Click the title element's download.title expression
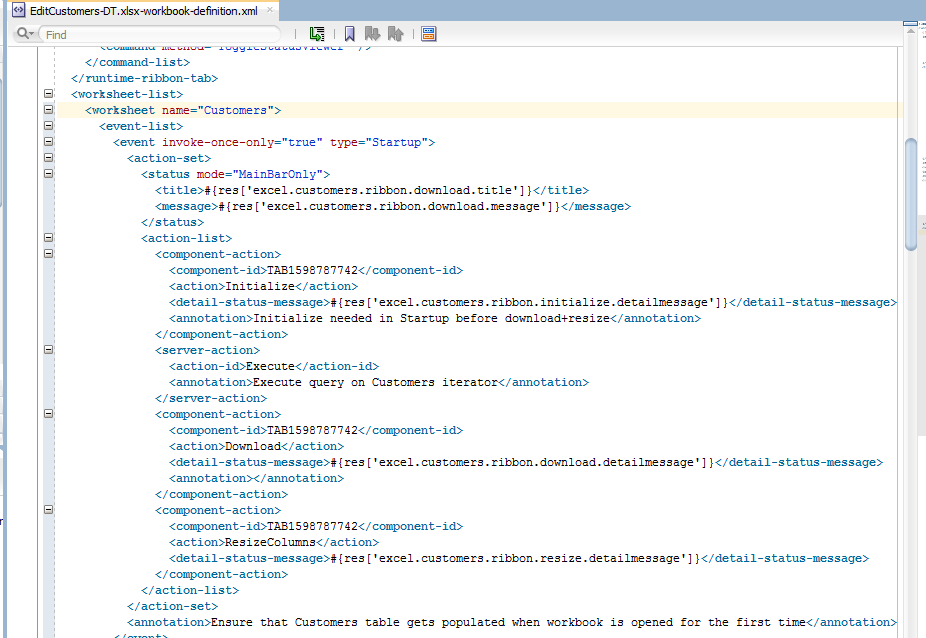926x638 pixels. pyautogui.click(x=369, y=190)
